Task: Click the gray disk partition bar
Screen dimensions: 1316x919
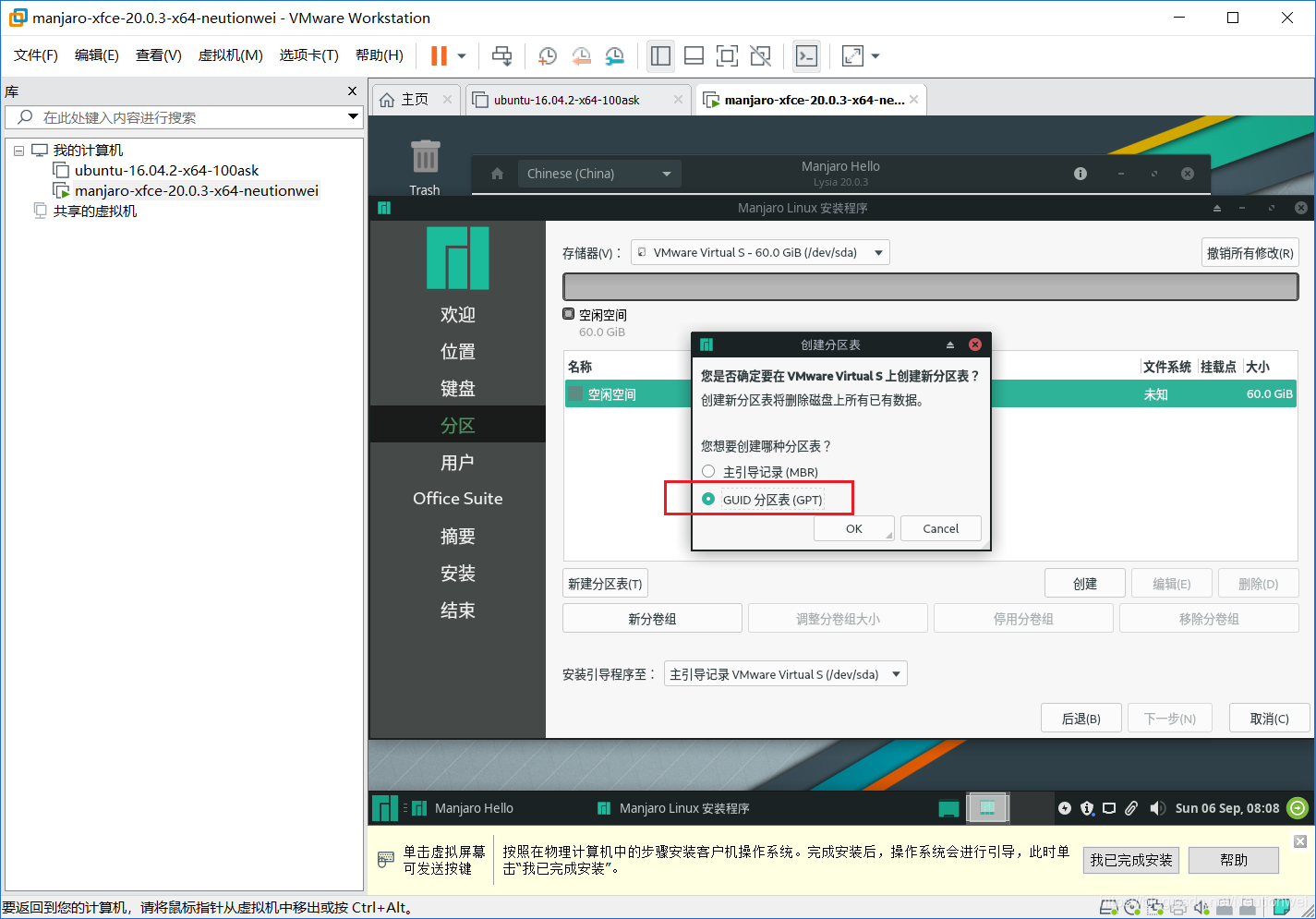Action: [931, 287]
